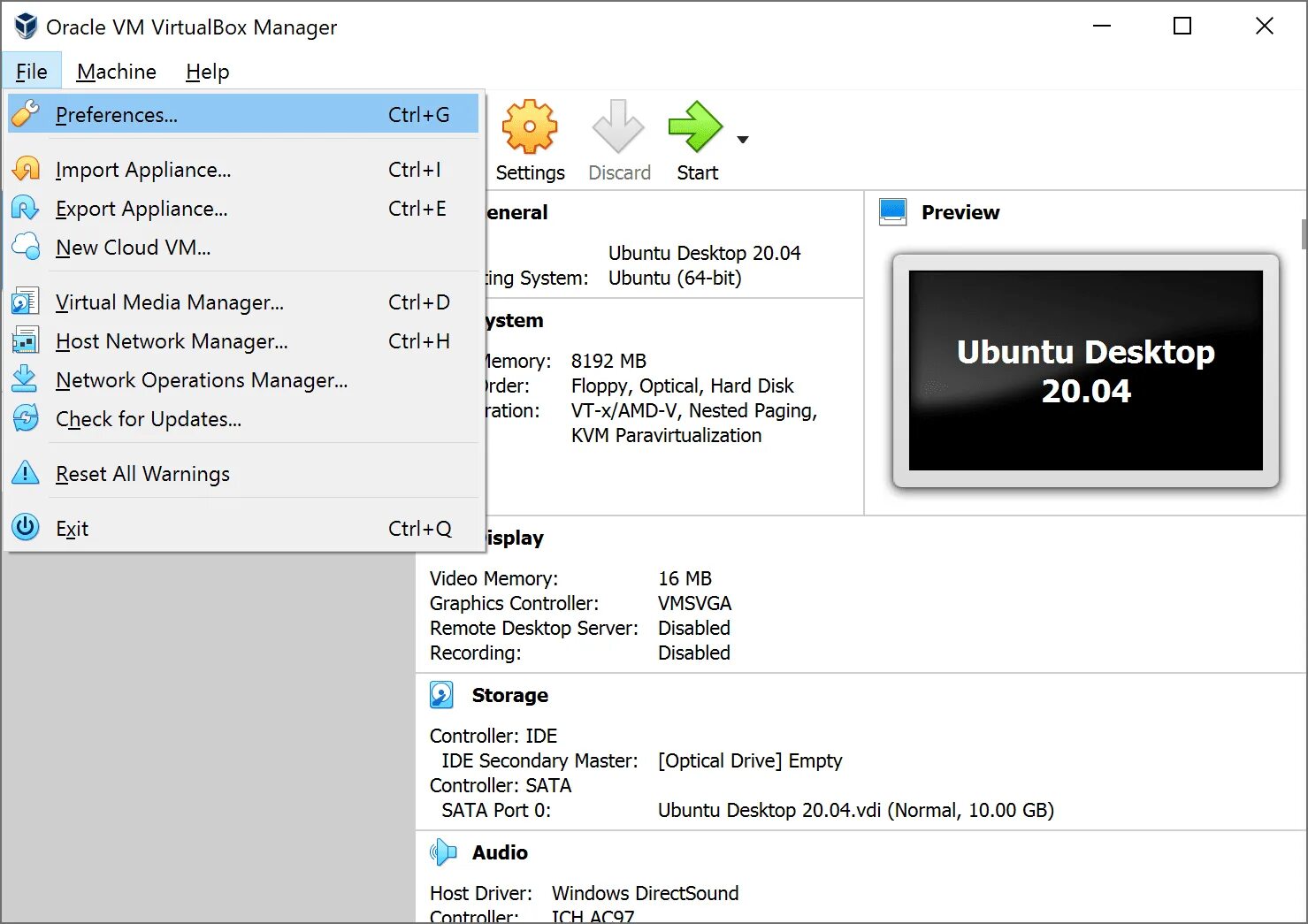Click the VirtualBox logo in title bar
Screen dimensions: 1308x924
tap(26, 27)
